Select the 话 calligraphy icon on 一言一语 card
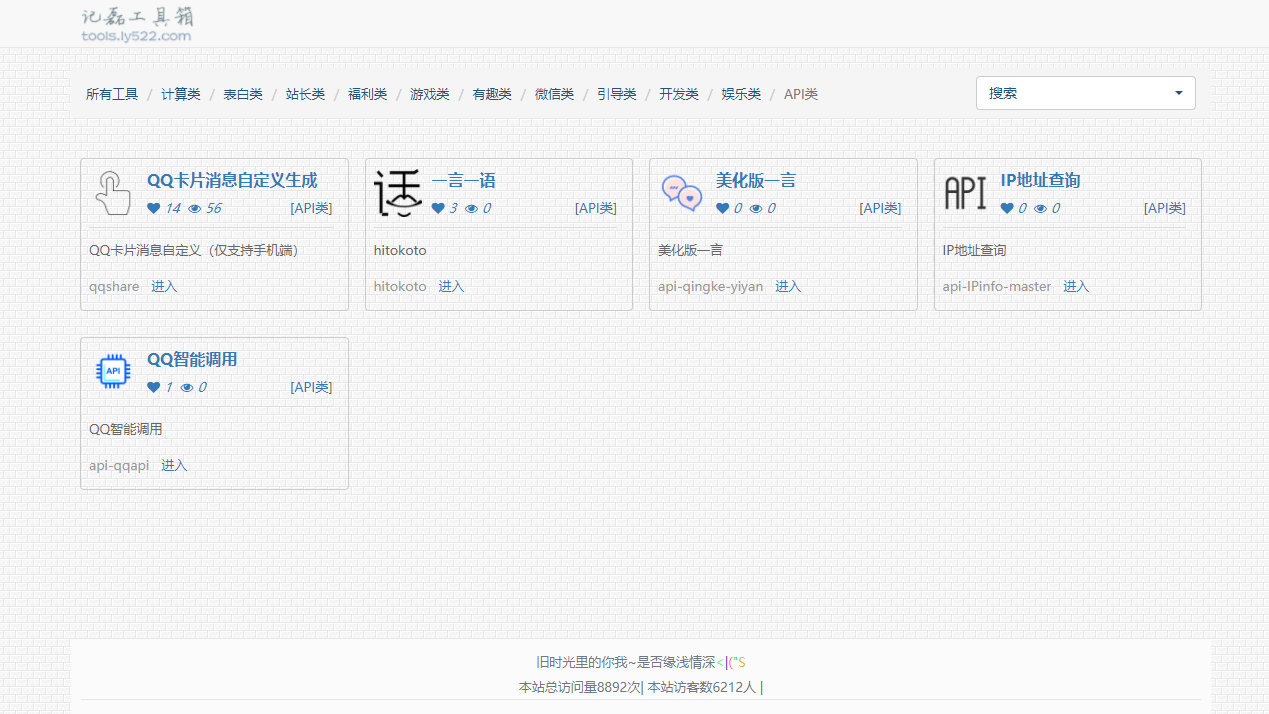The height and width of the screenshot is (714, 1269). (397, 192)
